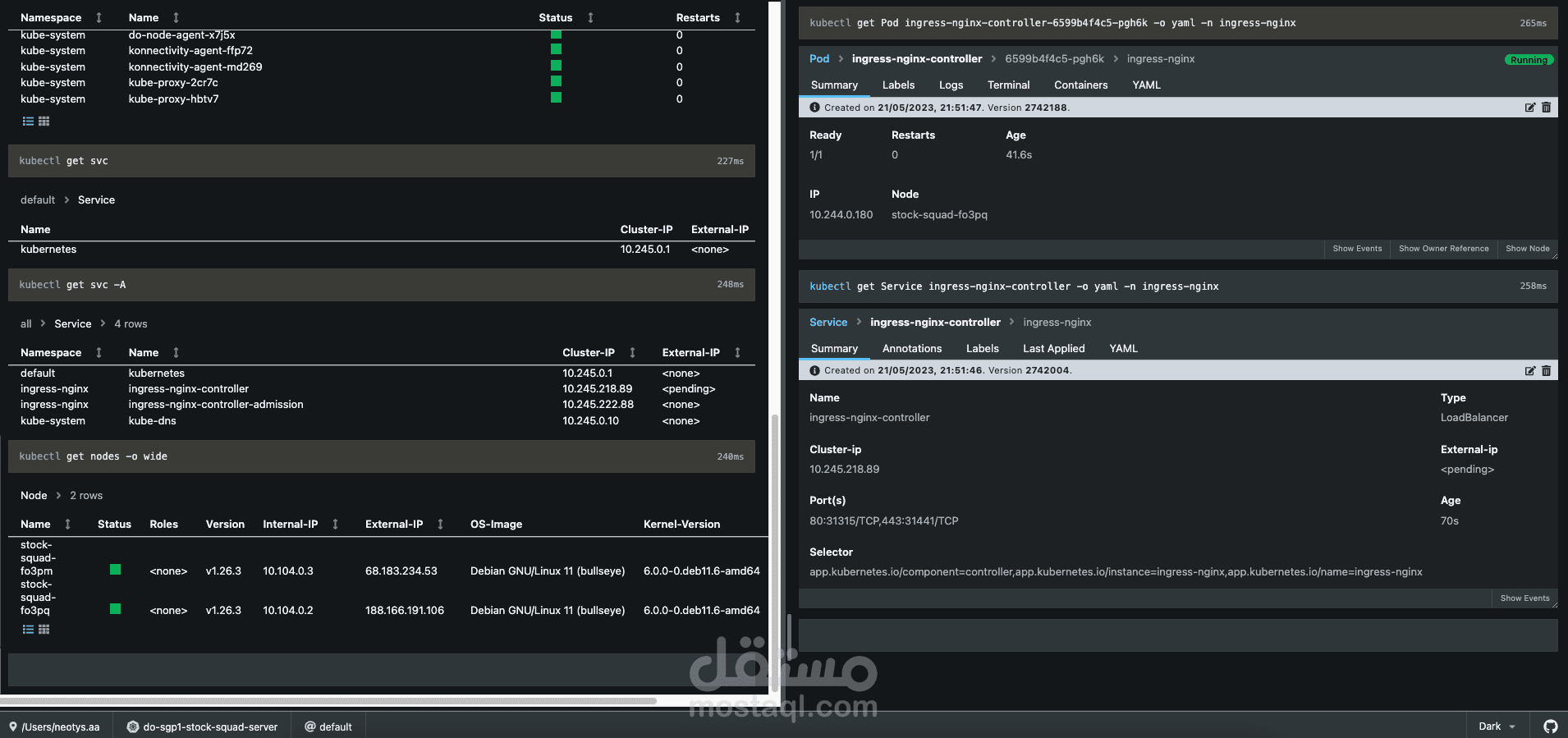Click the left pane vertical scrollbar
1568x738 pixels.
pos(774,554)
